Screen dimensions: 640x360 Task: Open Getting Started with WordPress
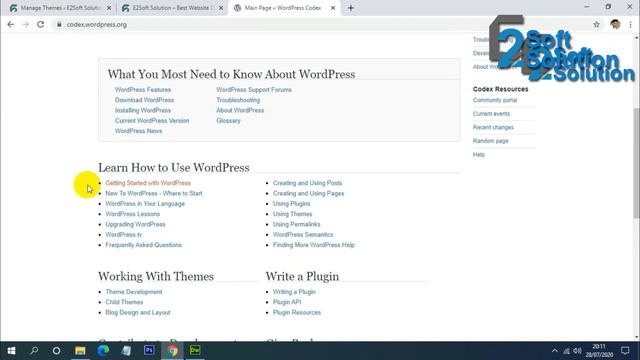[148, 183]
